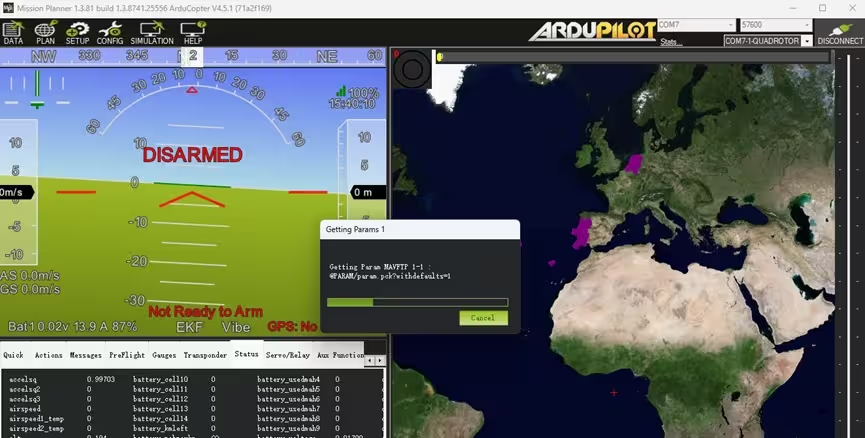This screenshot has height=438, width=865.
Task: Open the Messages tab
Action: (x=86, y=355)
